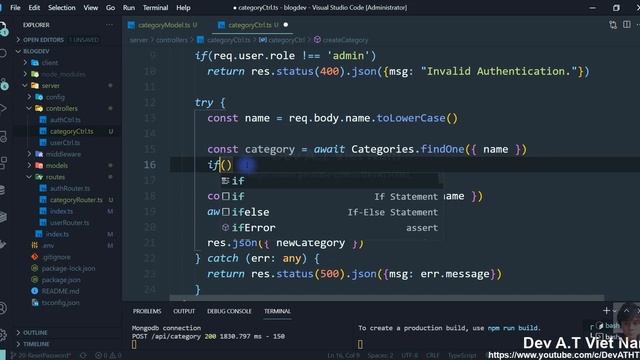This screenshot has width=640, height=360.
Task: Expand client folder chevron
Action: point(25,62)
